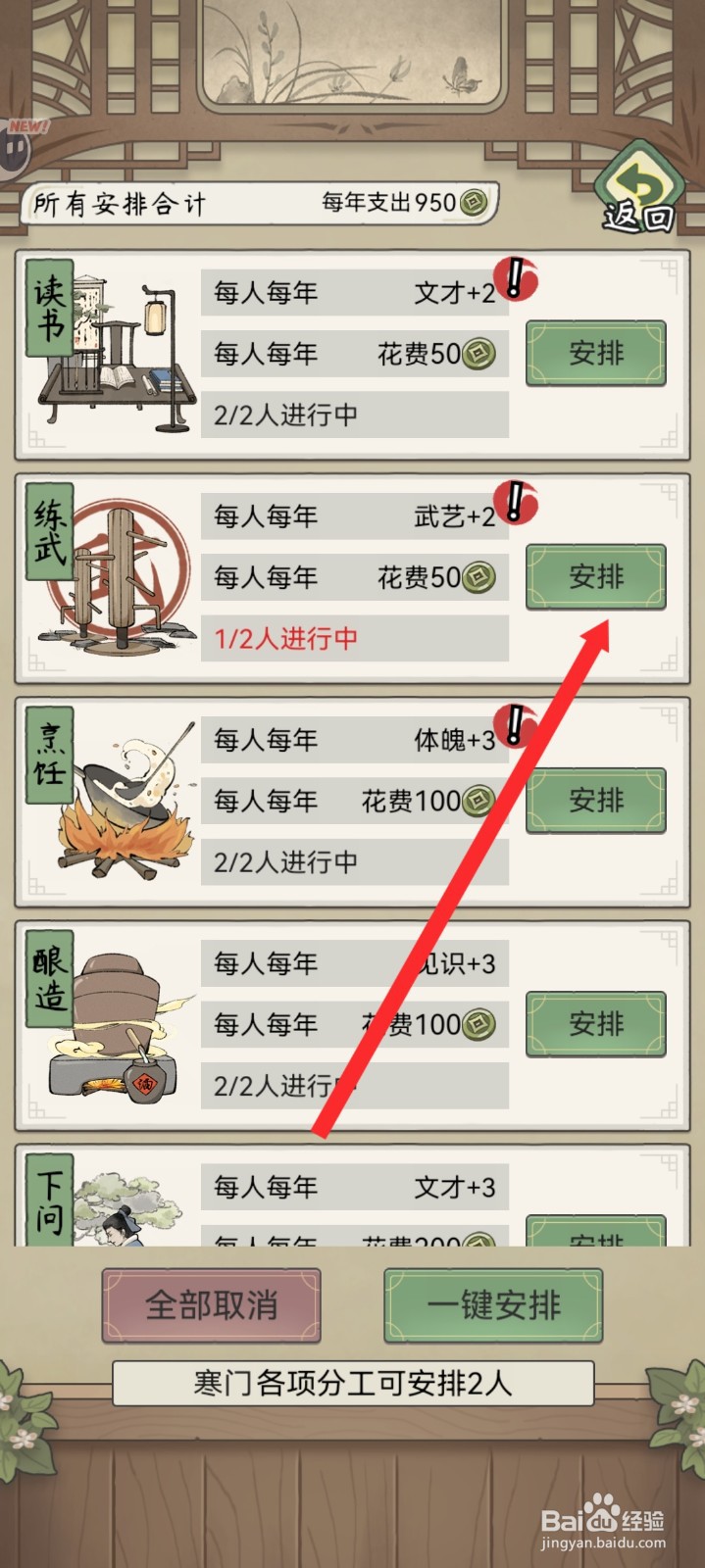Click 安排 button for 酿造
The height and width of the screenshot is (1568, 705).
pos(596,1024)
